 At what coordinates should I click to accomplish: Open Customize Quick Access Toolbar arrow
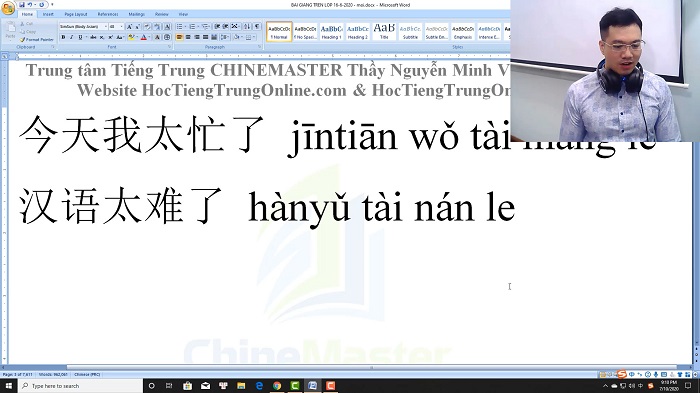(x=52, y=4)
